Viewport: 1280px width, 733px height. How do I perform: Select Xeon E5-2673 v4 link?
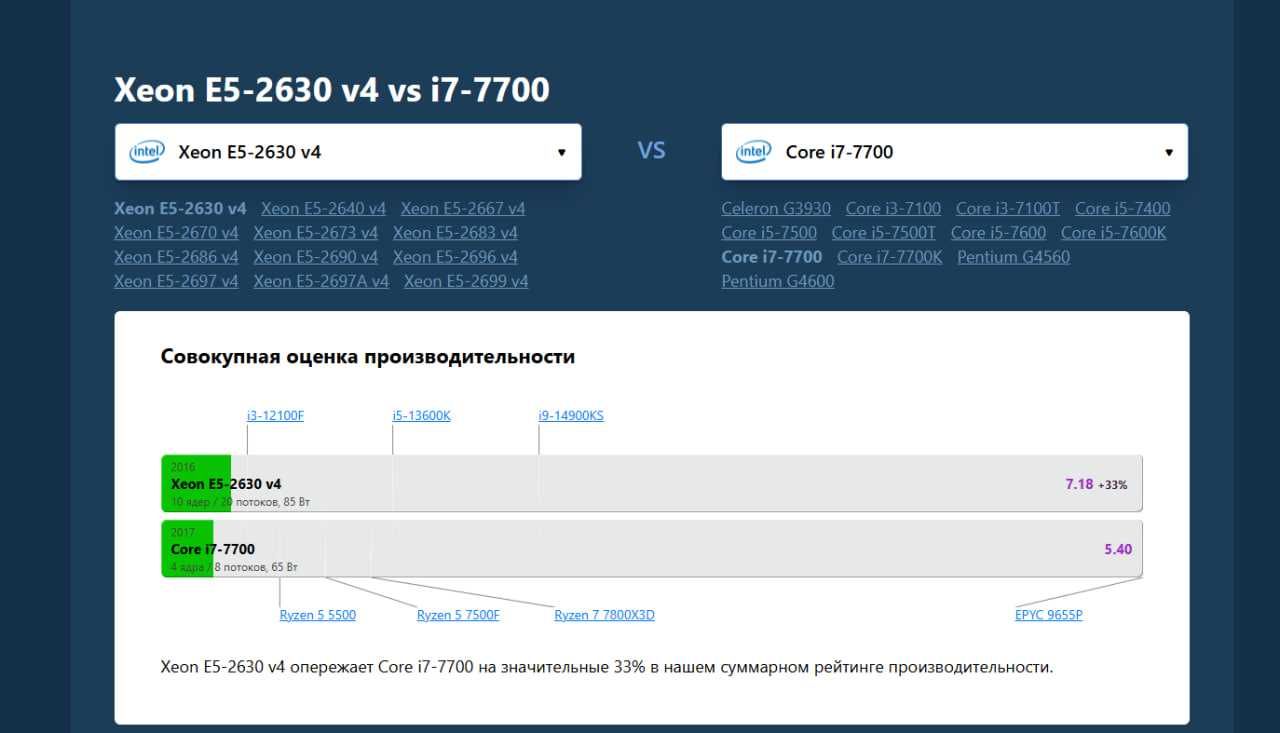[x=316, y=232]
